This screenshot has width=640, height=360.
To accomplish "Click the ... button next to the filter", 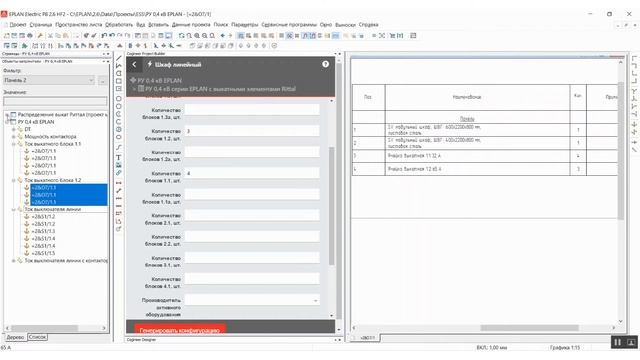I will [x=102, y=80].
